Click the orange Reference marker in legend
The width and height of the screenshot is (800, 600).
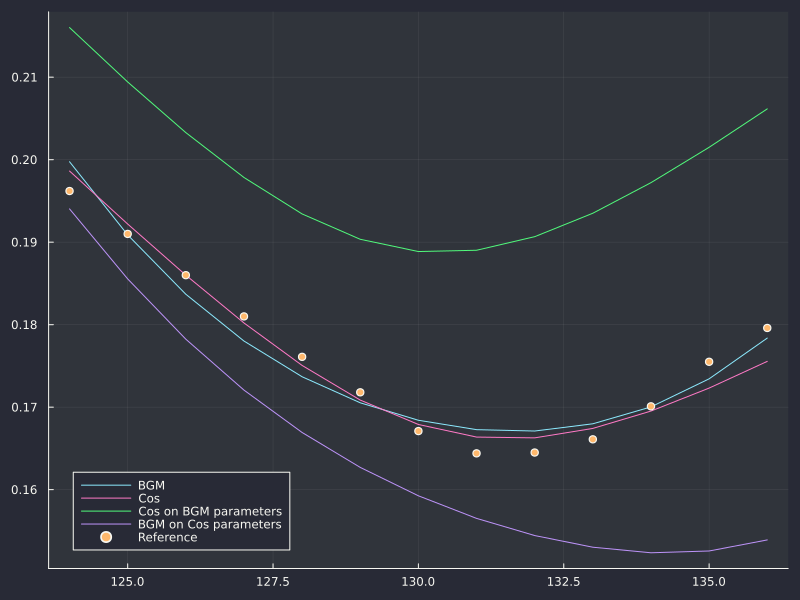(106, 537)
